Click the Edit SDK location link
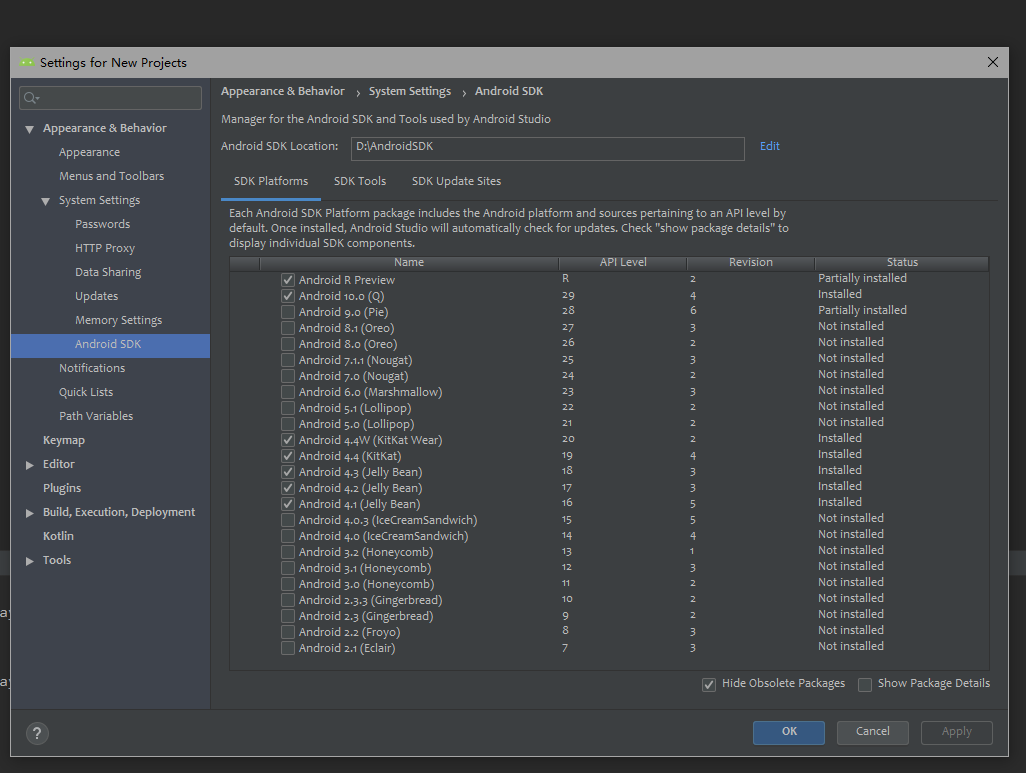The image size is (1026, 773). [770, 146]
